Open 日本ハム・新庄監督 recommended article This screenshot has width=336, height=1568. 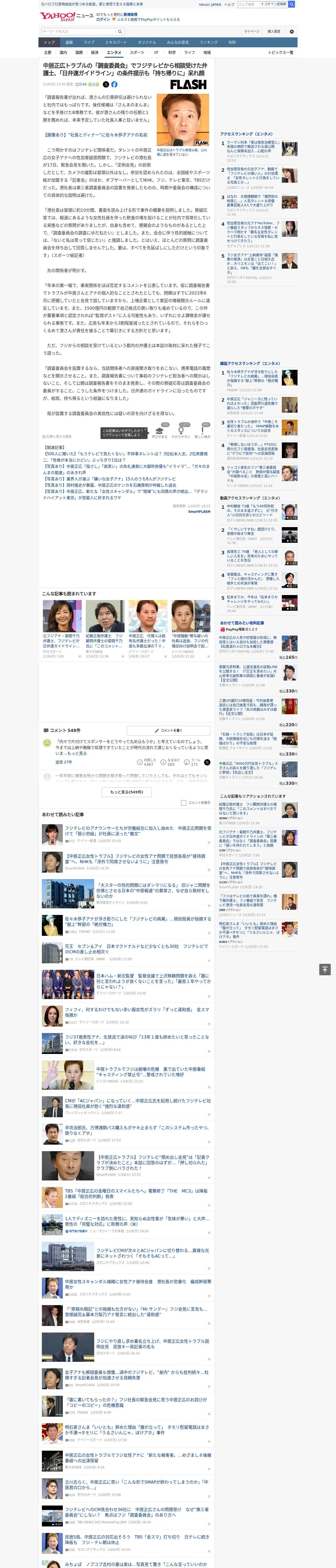pos(153,981)
